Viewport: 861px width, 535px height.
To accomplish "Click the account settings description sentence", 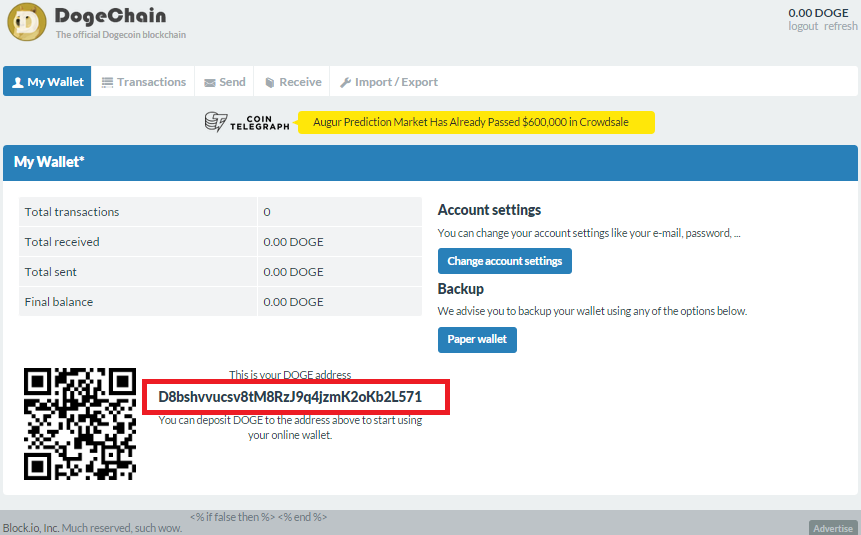I will pos(589,233).
